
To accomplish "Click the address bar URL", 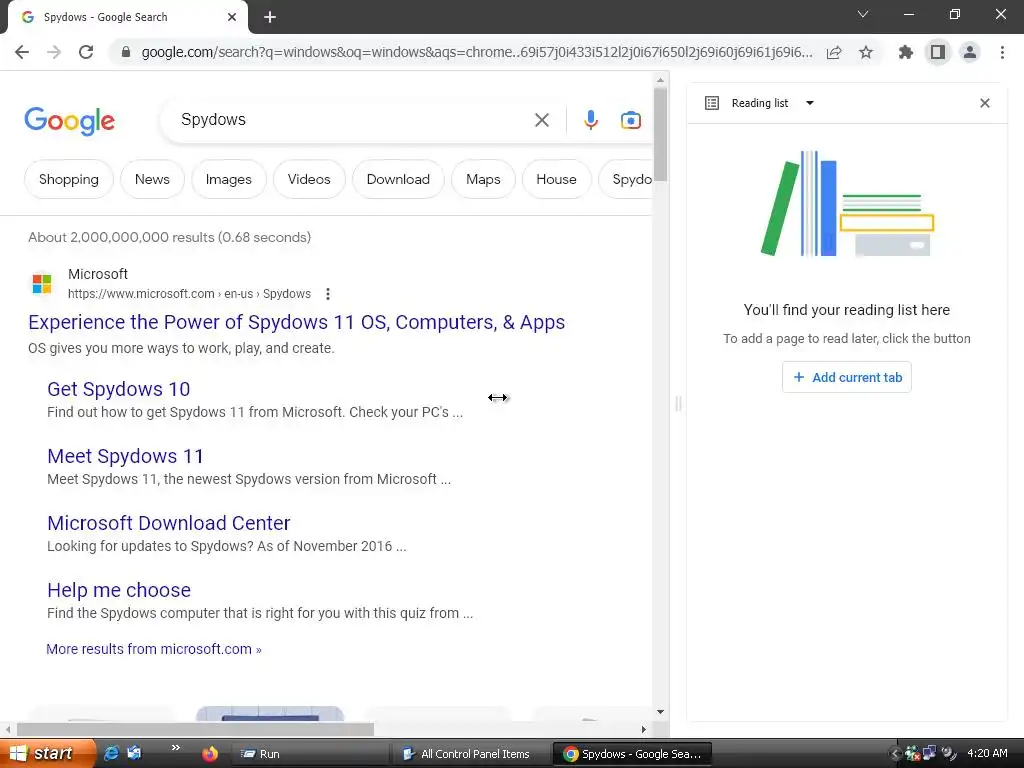I will coord(477,52).
